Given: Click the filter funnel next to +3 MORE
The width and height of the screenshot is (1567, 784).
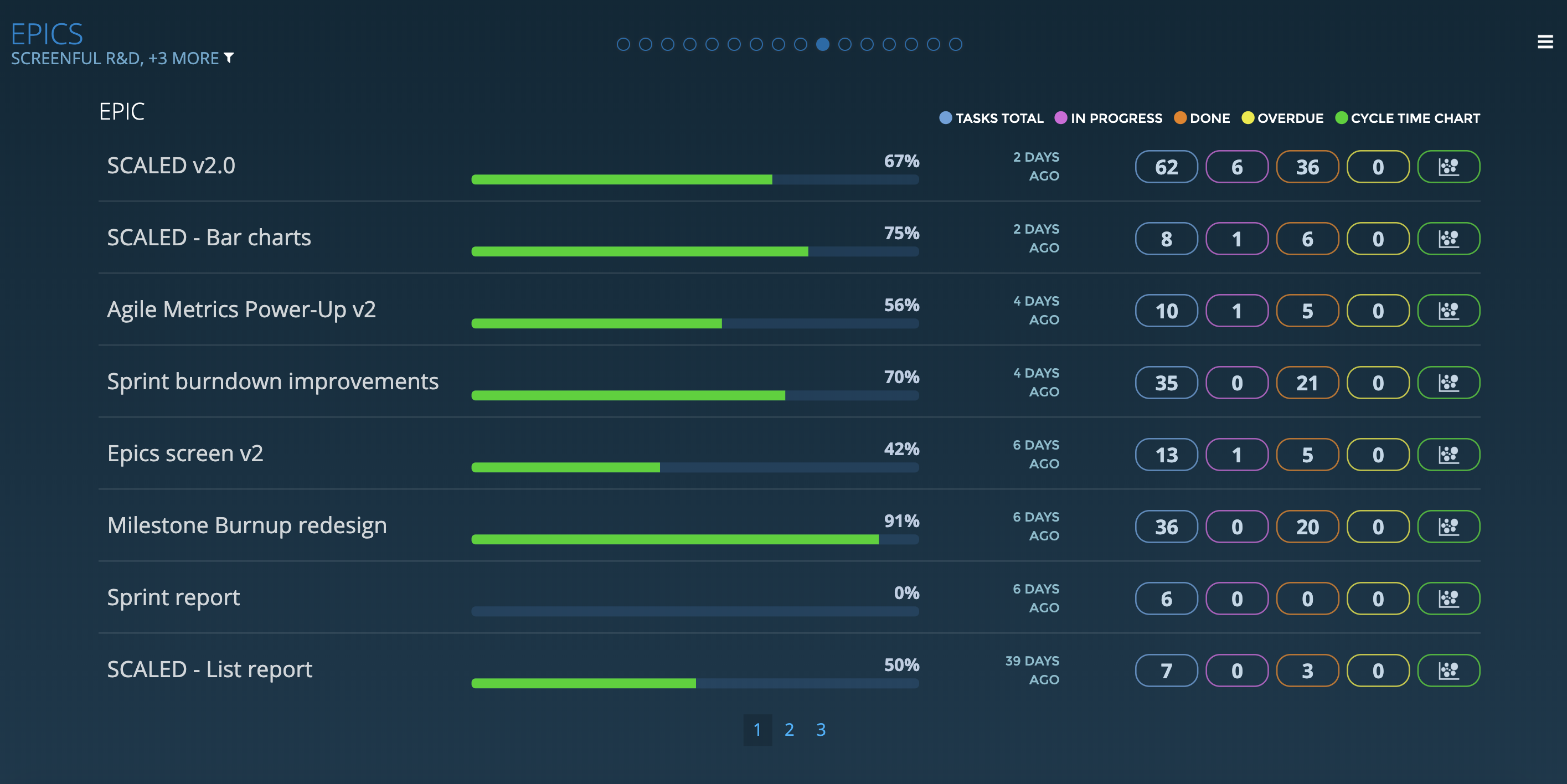Looking at the screenshot, I should pos(229,58).
